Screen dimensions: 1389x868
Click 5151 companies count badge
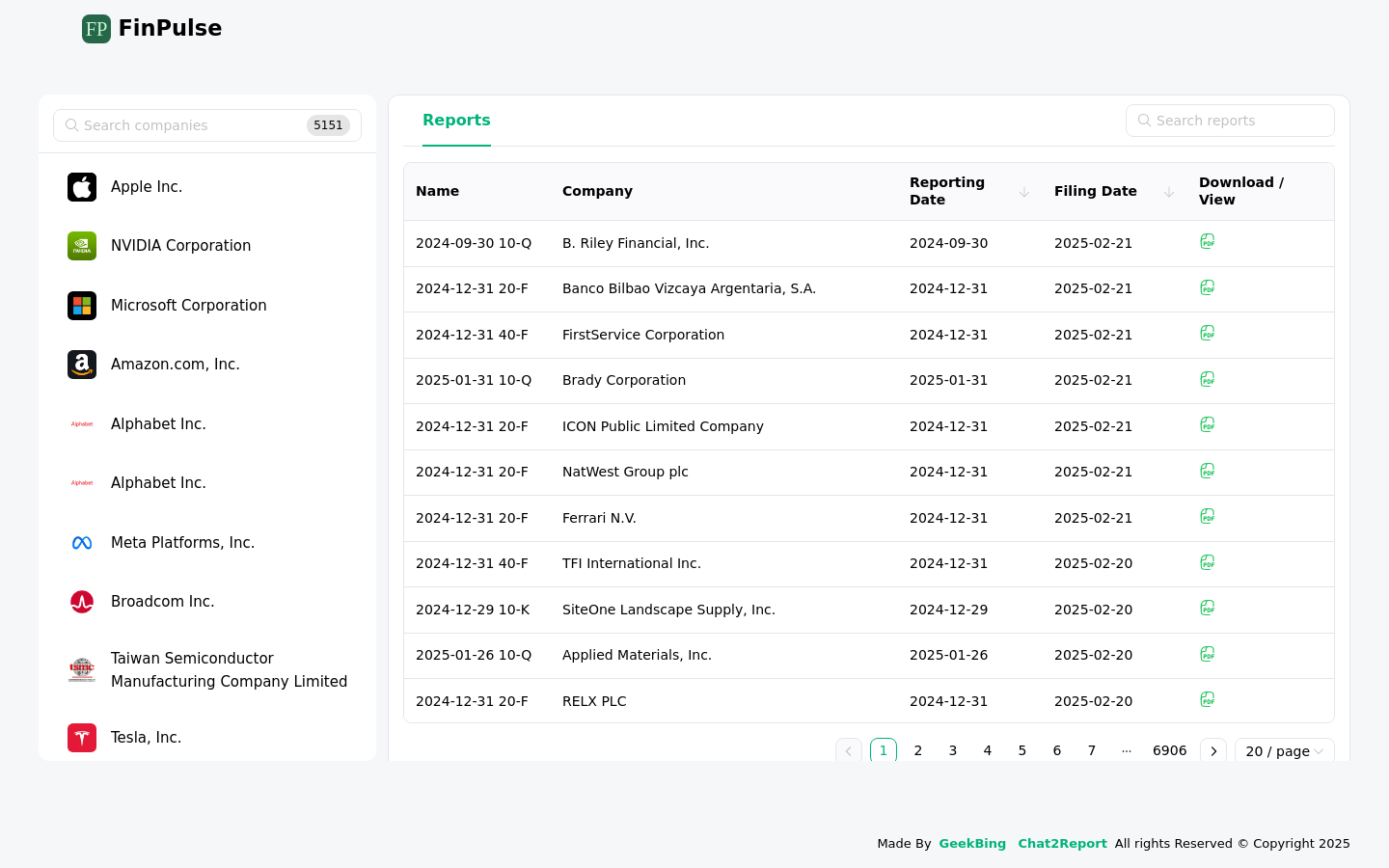[328, 125]
